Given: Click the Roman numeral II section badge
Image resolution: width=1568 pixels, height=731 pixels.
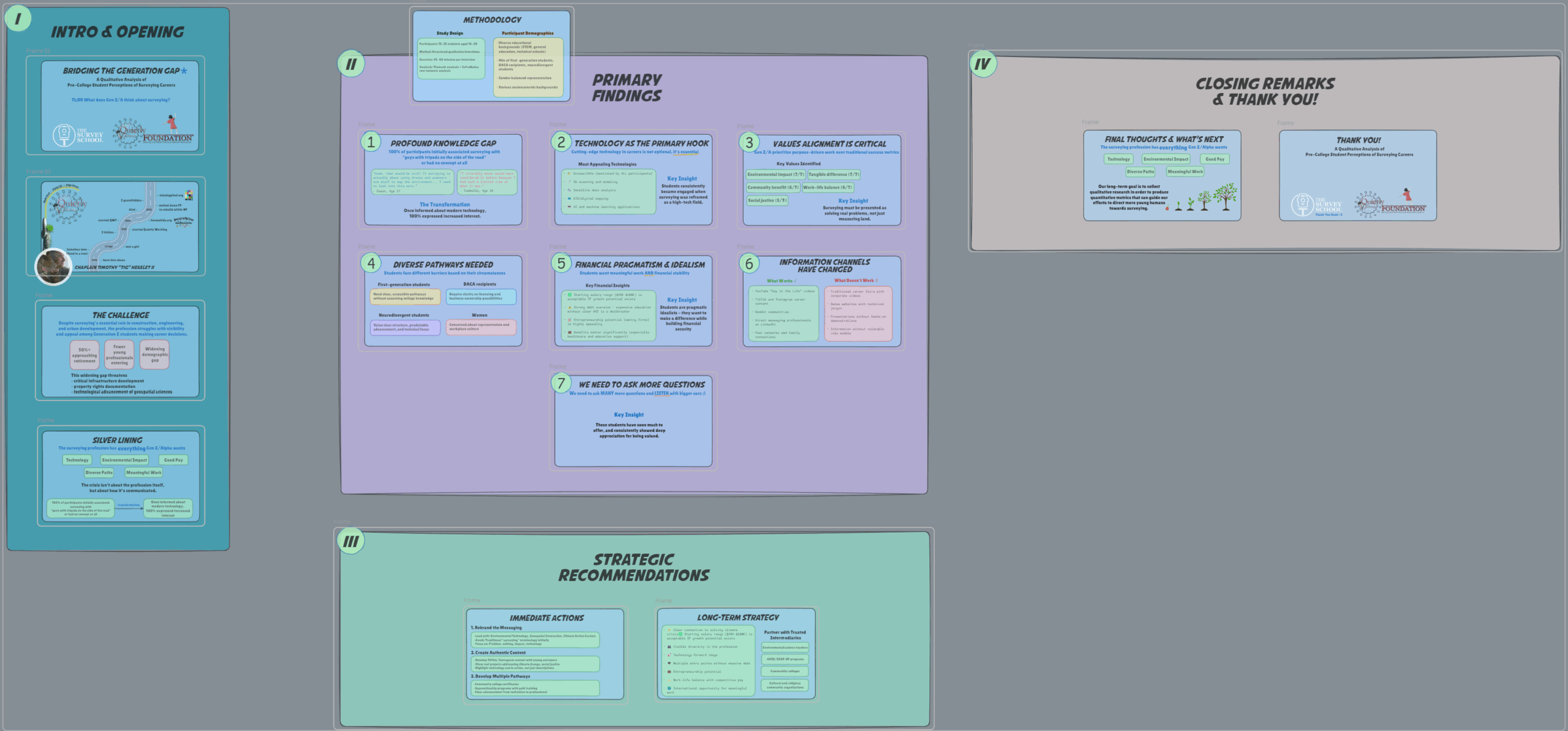Looking at the screenshot, I should (x=351, y=64).
